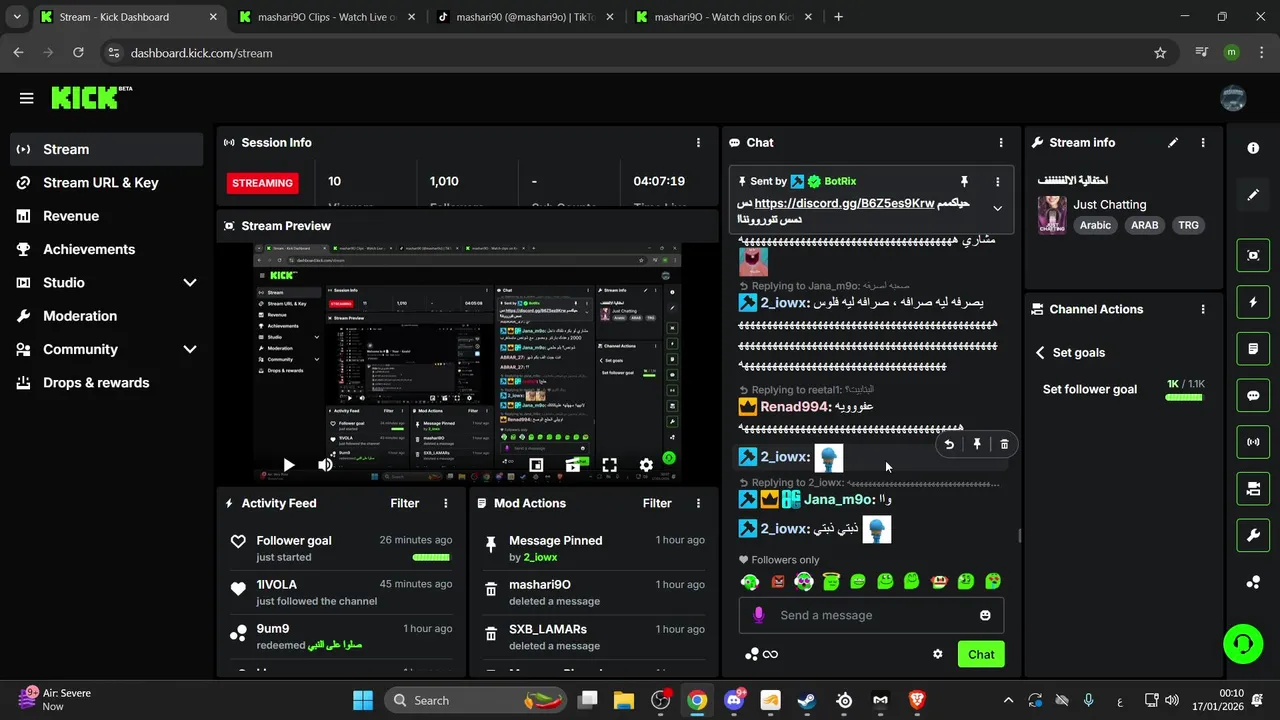
Task: Expand the Studio sidebar section
Action: [x=189, y=283]
